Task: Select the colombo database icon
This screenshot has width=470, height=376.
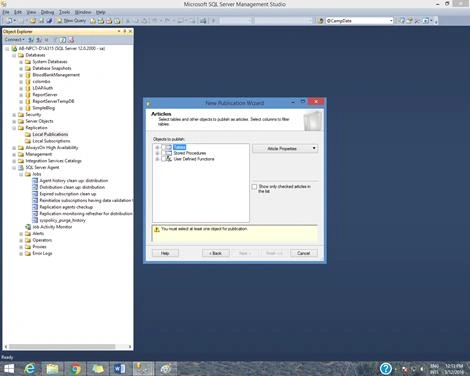Action: 28,81
